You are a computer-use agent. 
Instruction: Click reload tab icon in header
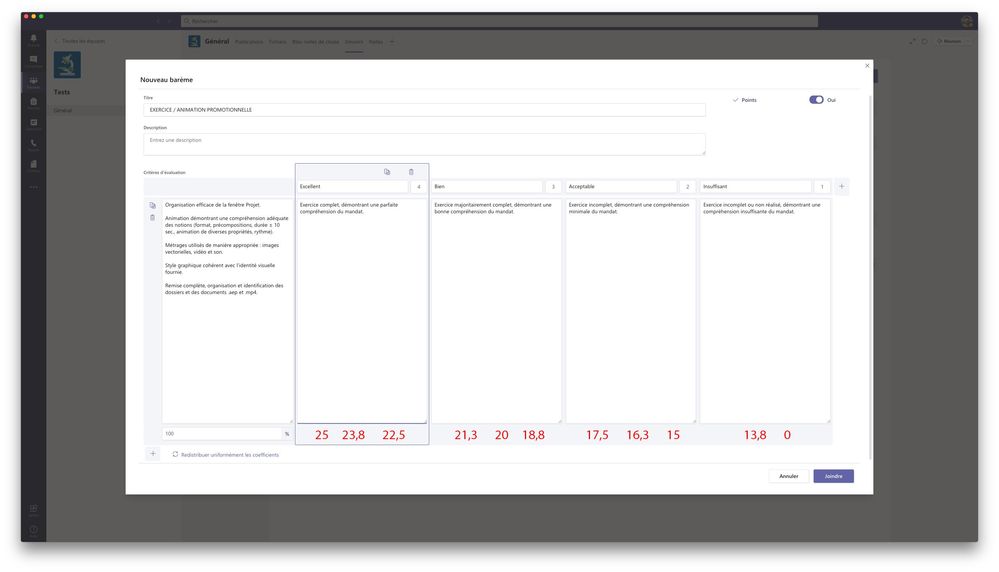[924, 41]
